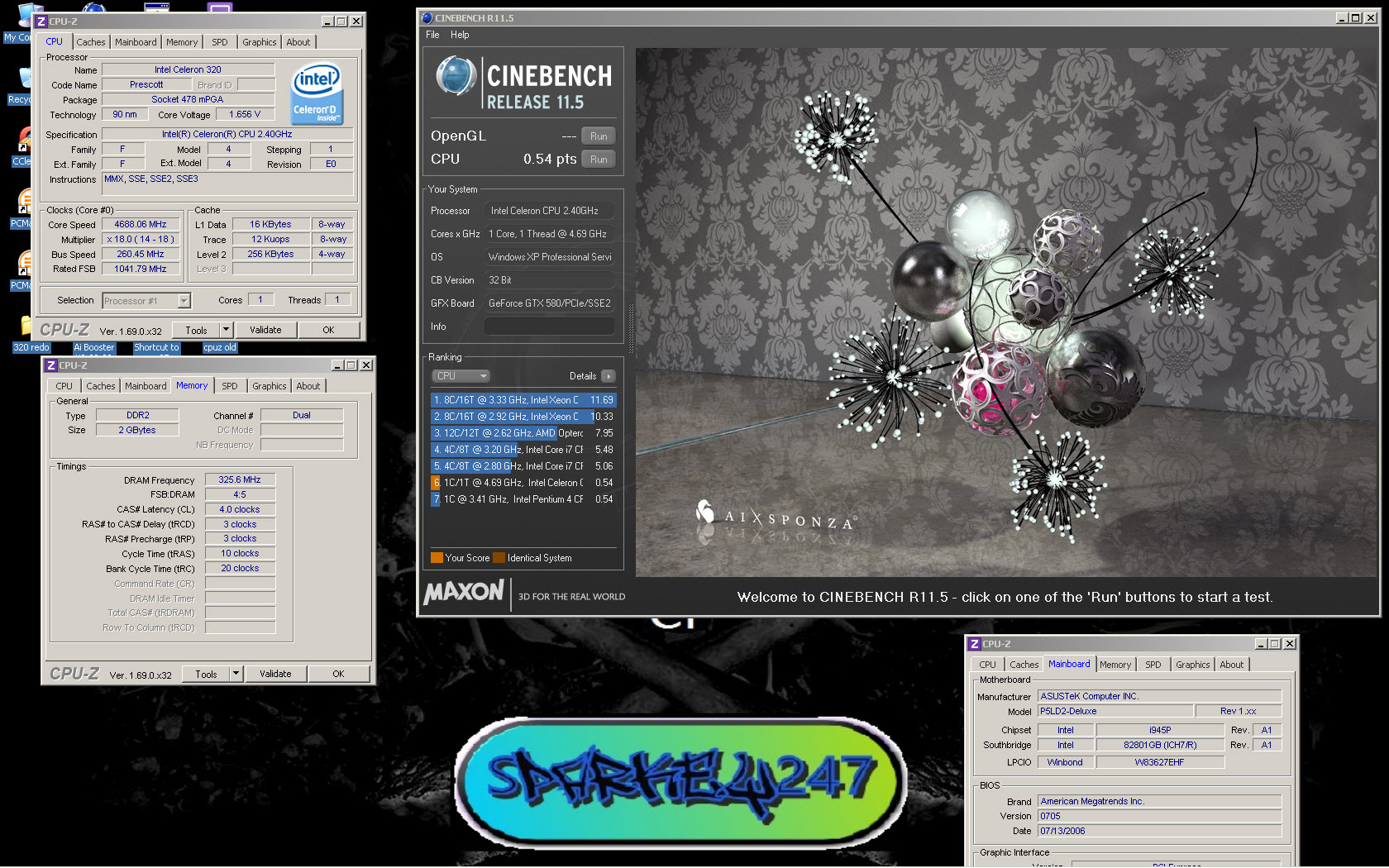1389x868 pixels.
Task: Click the CPU-Z title icon in Mainboard window
Action: (x=975, y=644)
